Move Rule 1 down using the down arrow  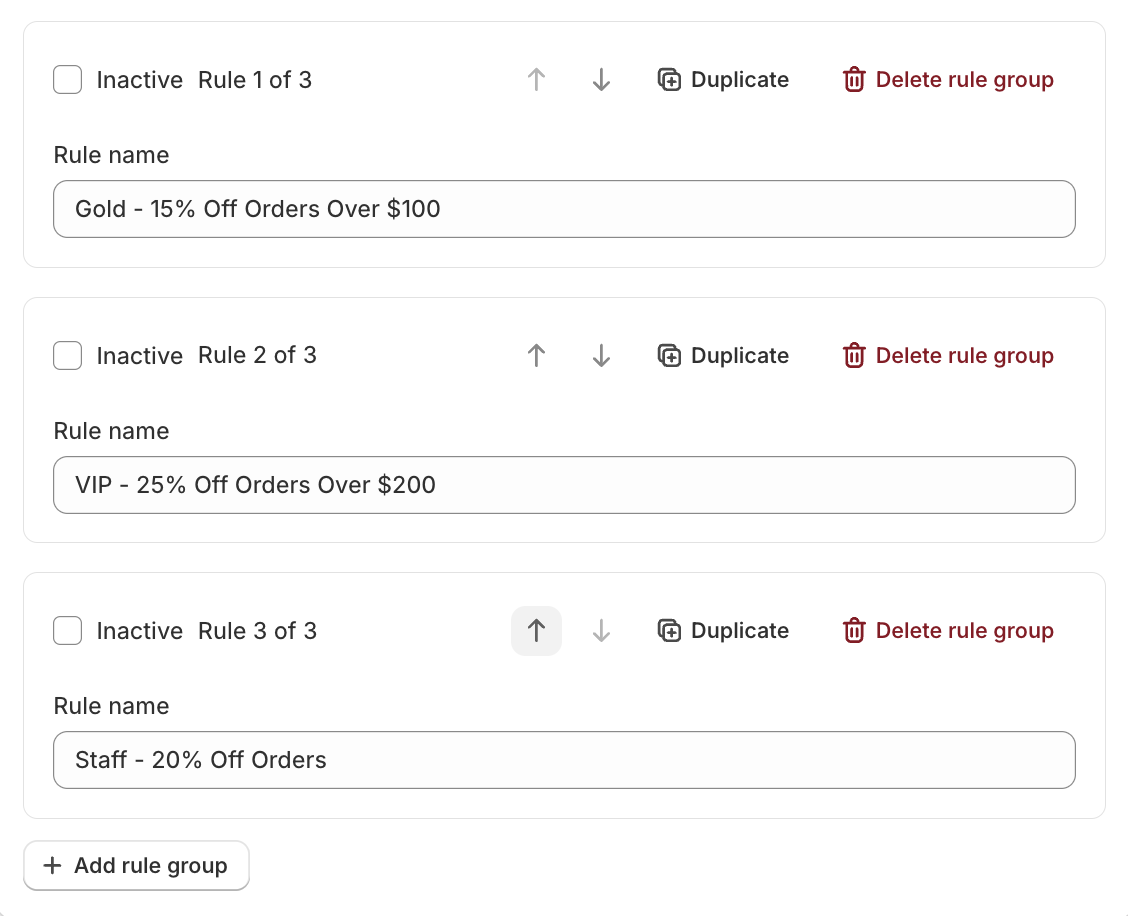[600, 79]
